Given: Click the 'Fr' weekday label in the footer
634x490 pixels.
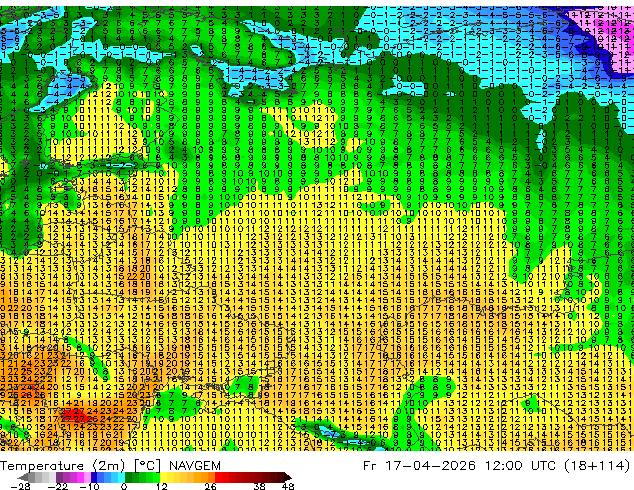Looking at the screenshot, I should pyautogui.click(x=370, y=466).
